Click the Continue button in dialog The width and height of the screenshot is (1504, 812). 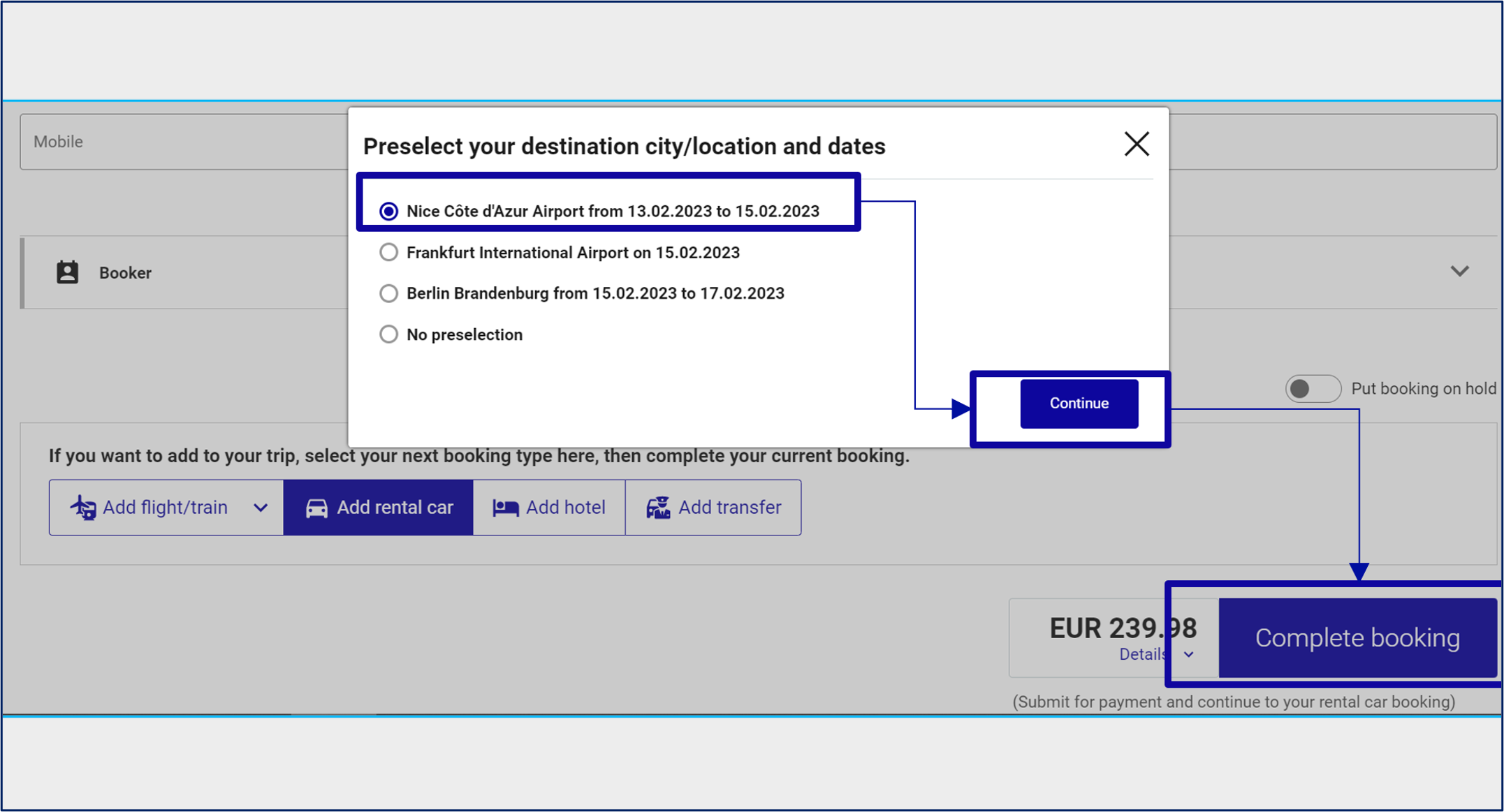pyautogui.click(x=1079, y=404)
